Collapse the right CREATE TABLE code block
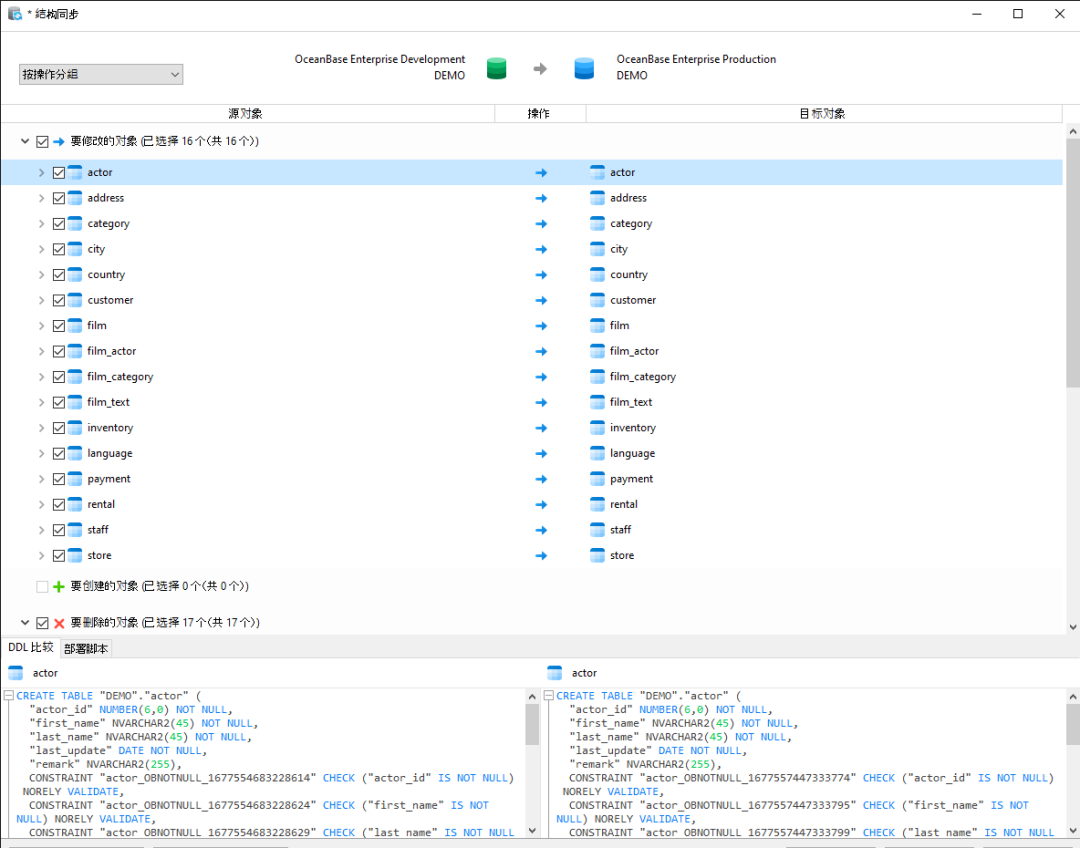This screenshot has width=1080, height=848. pos(549,696)
